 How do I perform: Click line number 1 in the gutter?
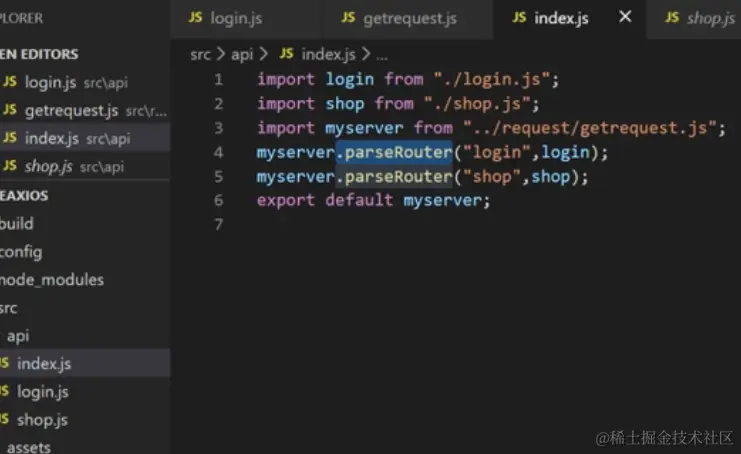tap(218, 79)
